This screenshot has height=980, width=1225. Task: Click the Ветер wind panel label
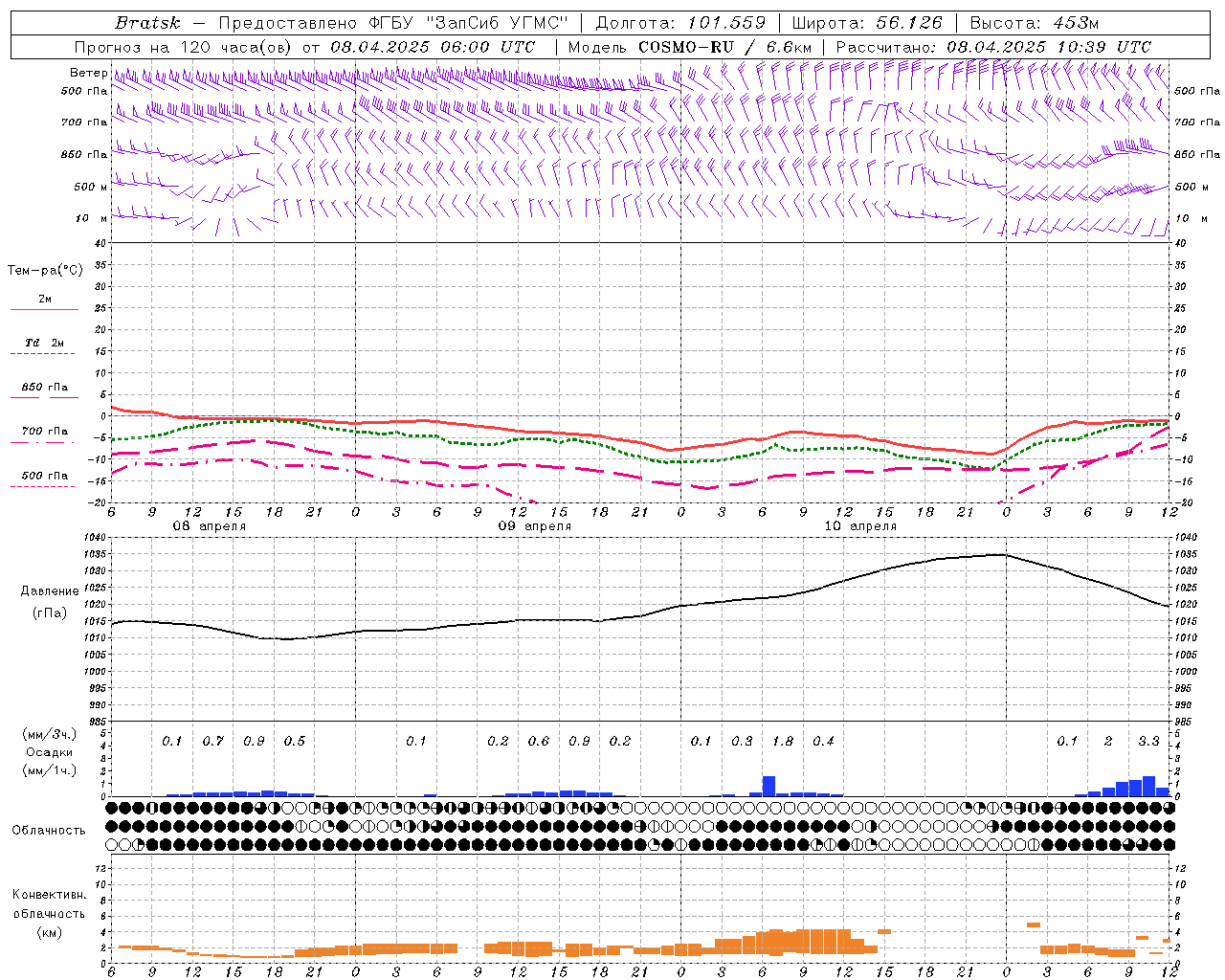[x=88, y=73]
